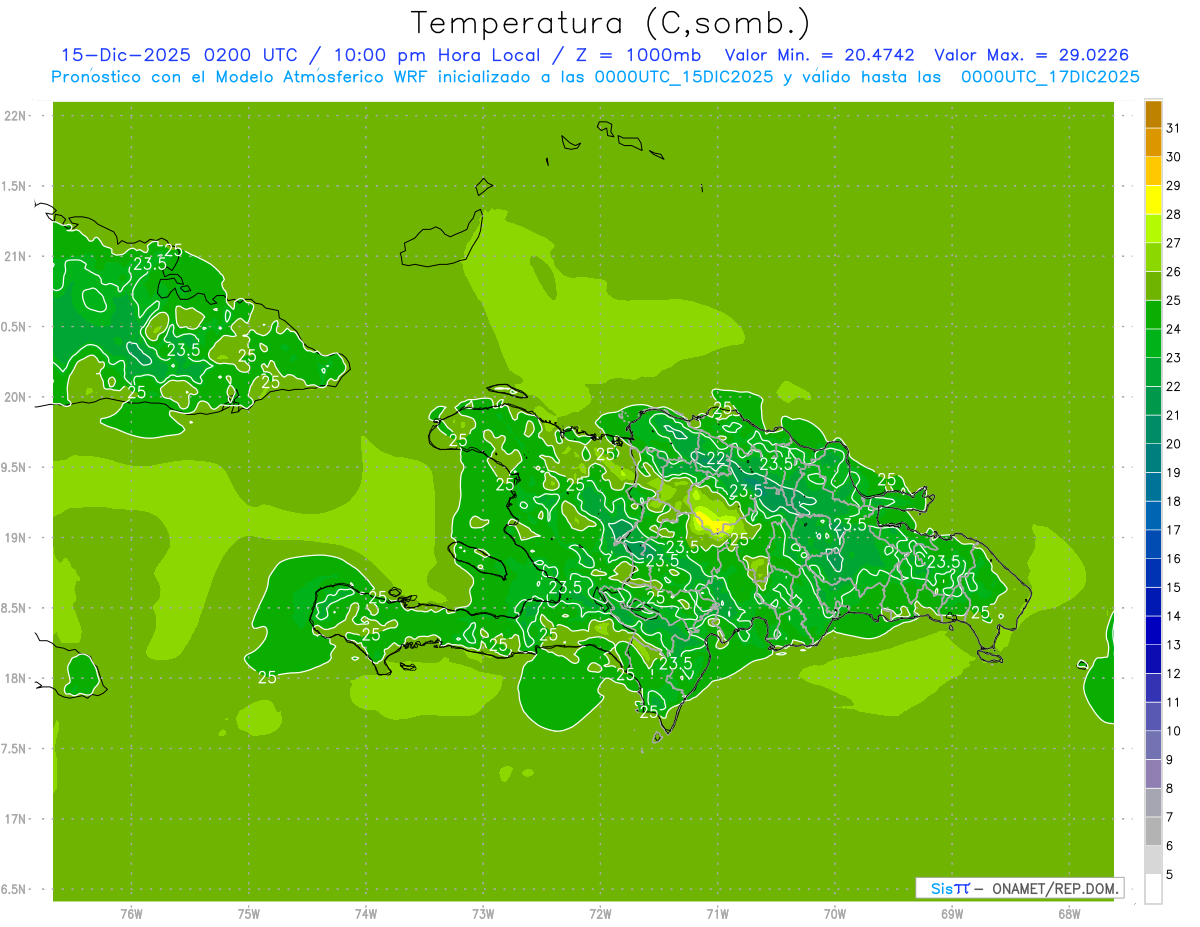Click the purple legend swatch between 9 and 10
This screenshot has height=927, width=1200.
coord(1153,746)
